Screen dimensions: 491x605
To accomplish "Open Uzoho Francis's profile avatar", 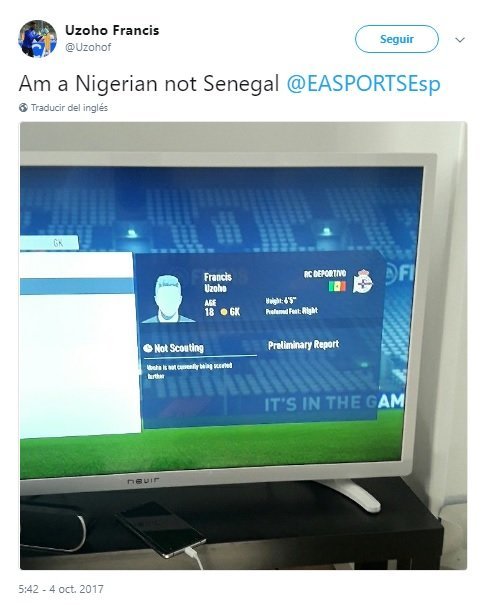I will [x=37, y=39].
